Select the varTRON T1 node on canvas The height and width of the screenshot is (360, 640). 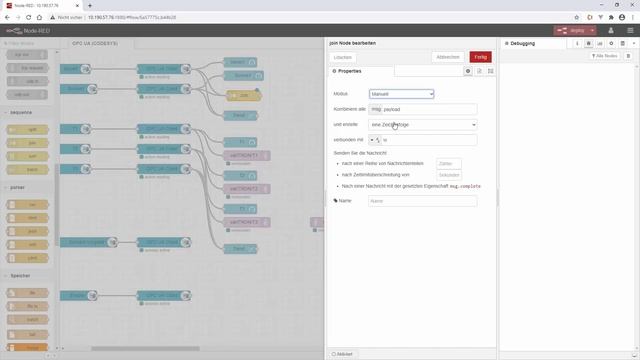click(x=247, y=156)
